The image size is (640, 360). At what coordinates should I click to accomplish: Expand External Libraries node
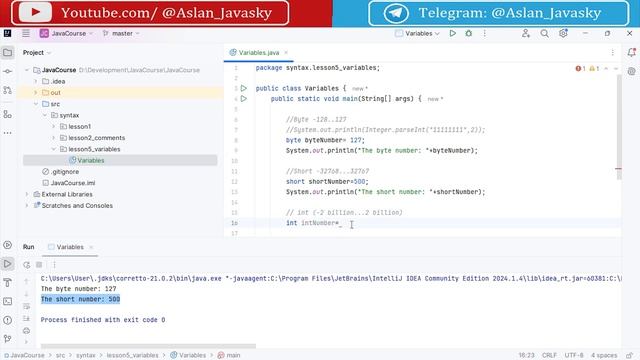pyautogui.click(x=27, y=194)
